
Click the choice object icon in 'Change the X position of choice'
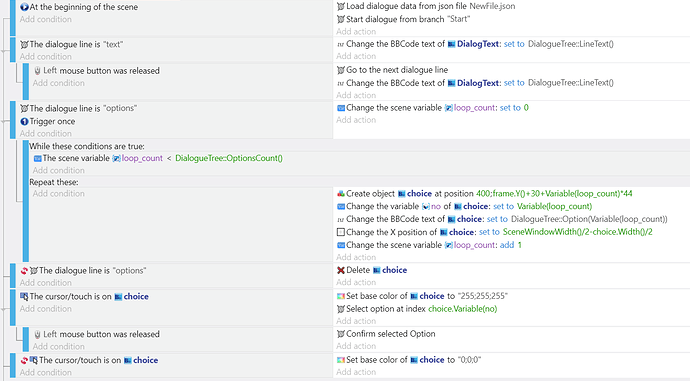point(444,232)
